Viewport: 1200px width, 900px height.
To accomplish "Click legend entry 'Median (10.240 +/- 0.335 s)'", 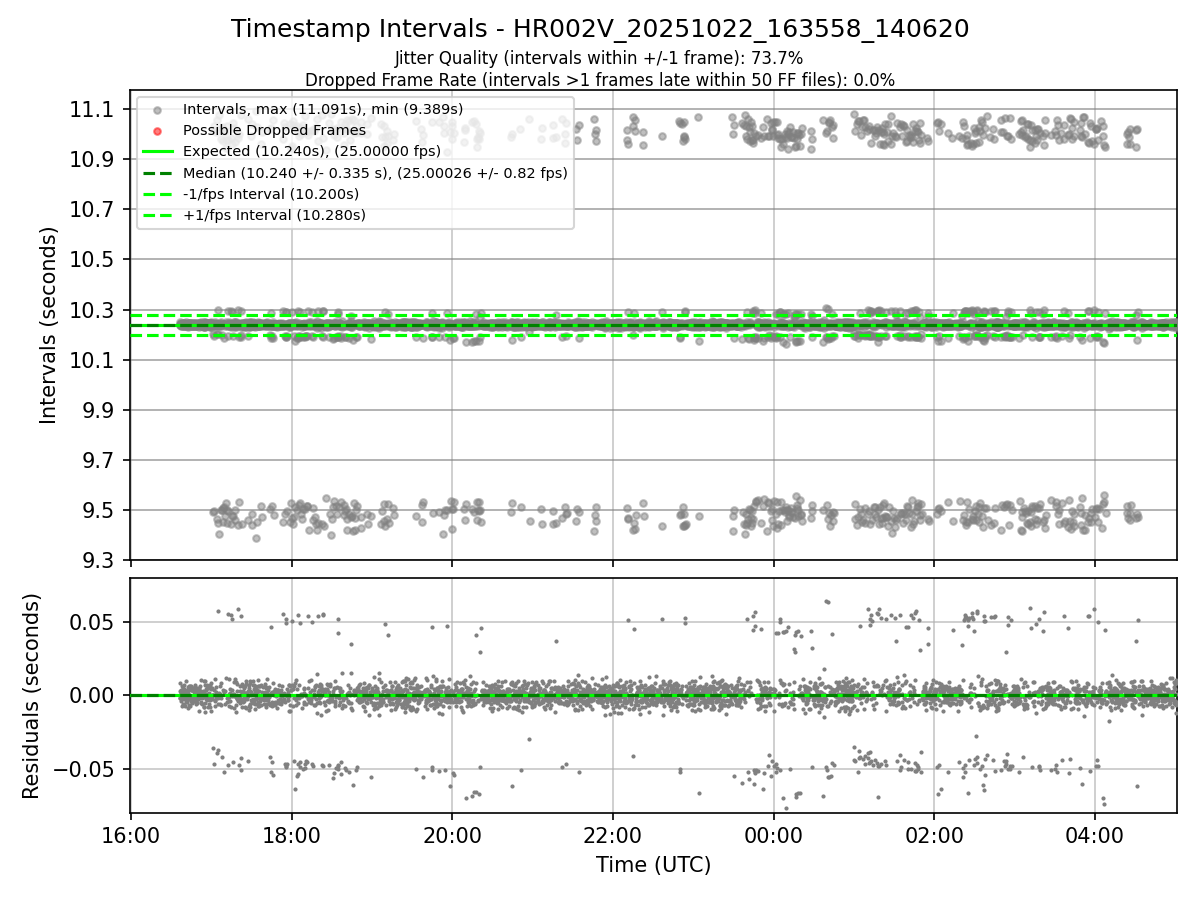I will [375, 173].
